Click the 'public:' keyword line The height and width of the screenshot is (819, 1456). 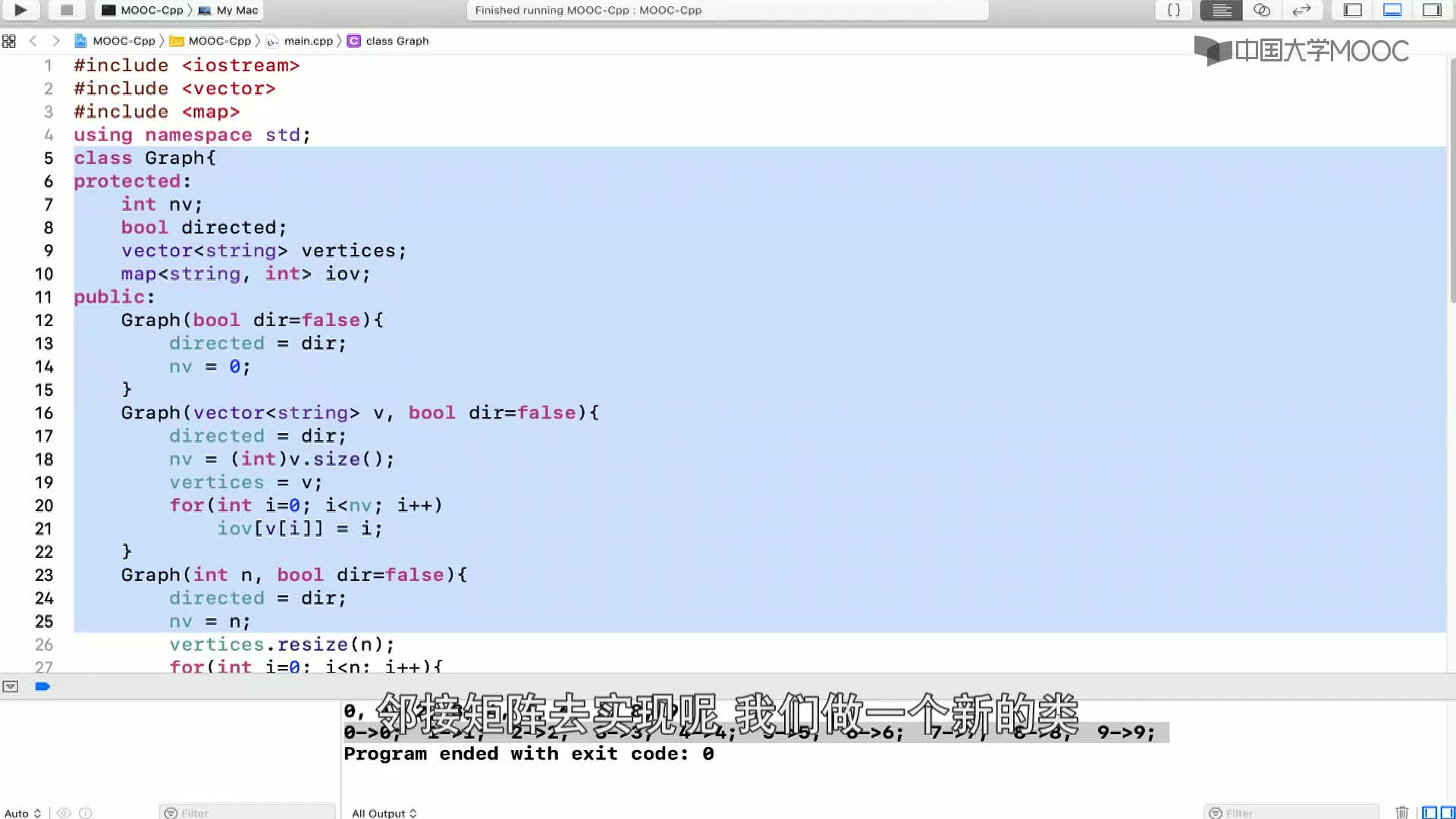point(114,297)
